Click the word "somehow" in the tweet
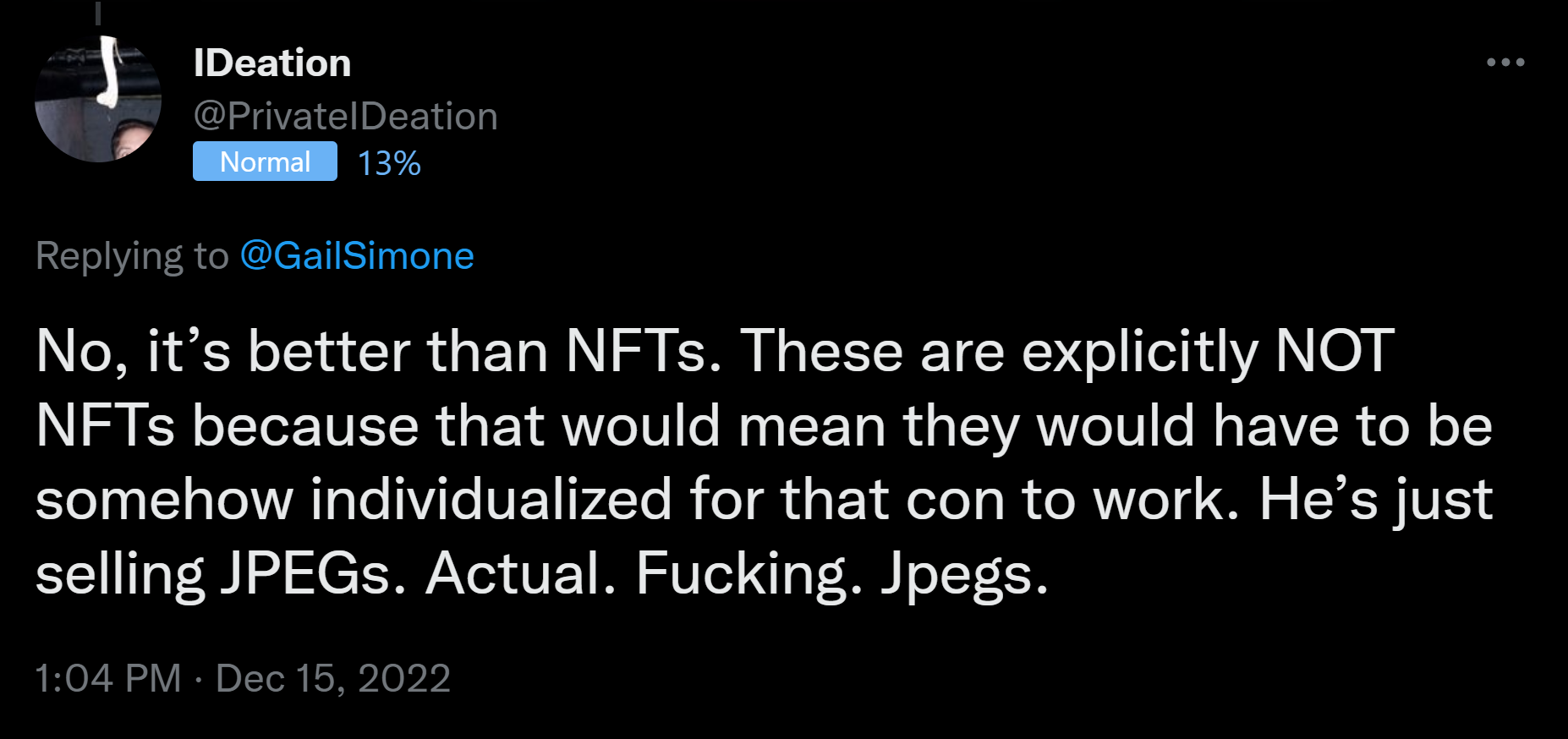Image resolution: width=1568 pixels, height=739 pixels. point(164,500)
